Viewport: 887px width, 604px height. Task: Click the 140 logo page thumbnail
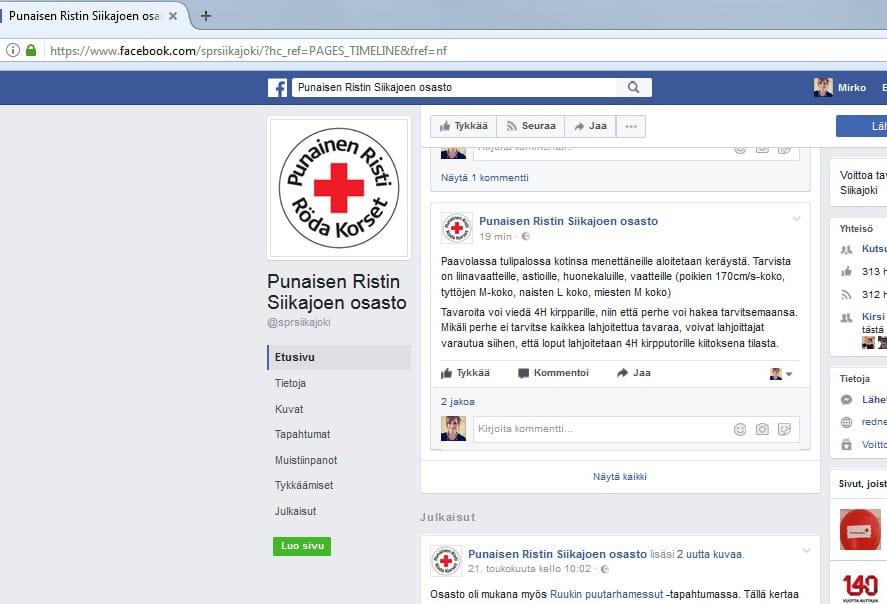coord(860,588)
